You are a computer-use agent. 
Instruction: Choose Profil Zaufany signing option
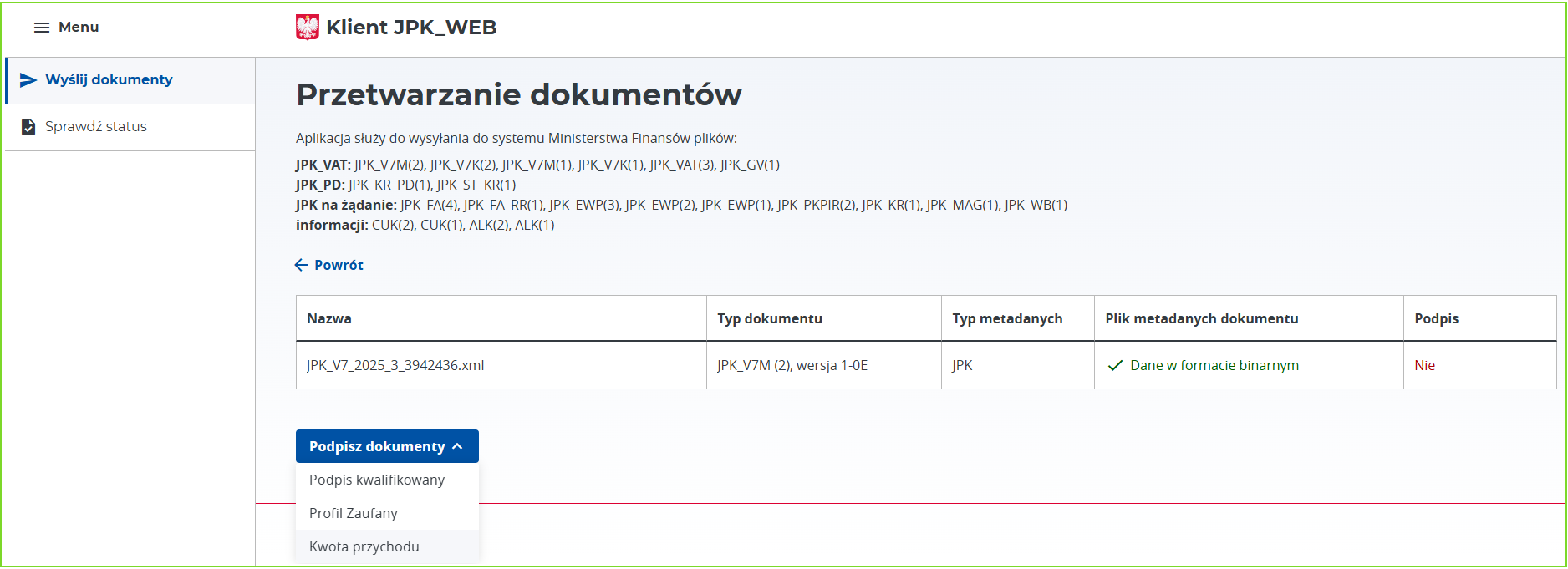click(x=387, y=513)
